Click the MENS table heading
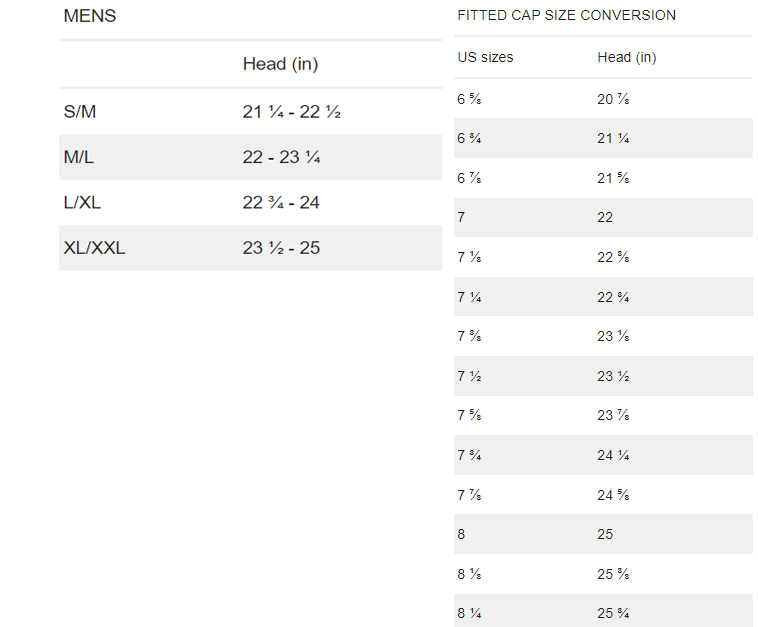The height and width of the screenshot is (627, 758). coord(90,16)
